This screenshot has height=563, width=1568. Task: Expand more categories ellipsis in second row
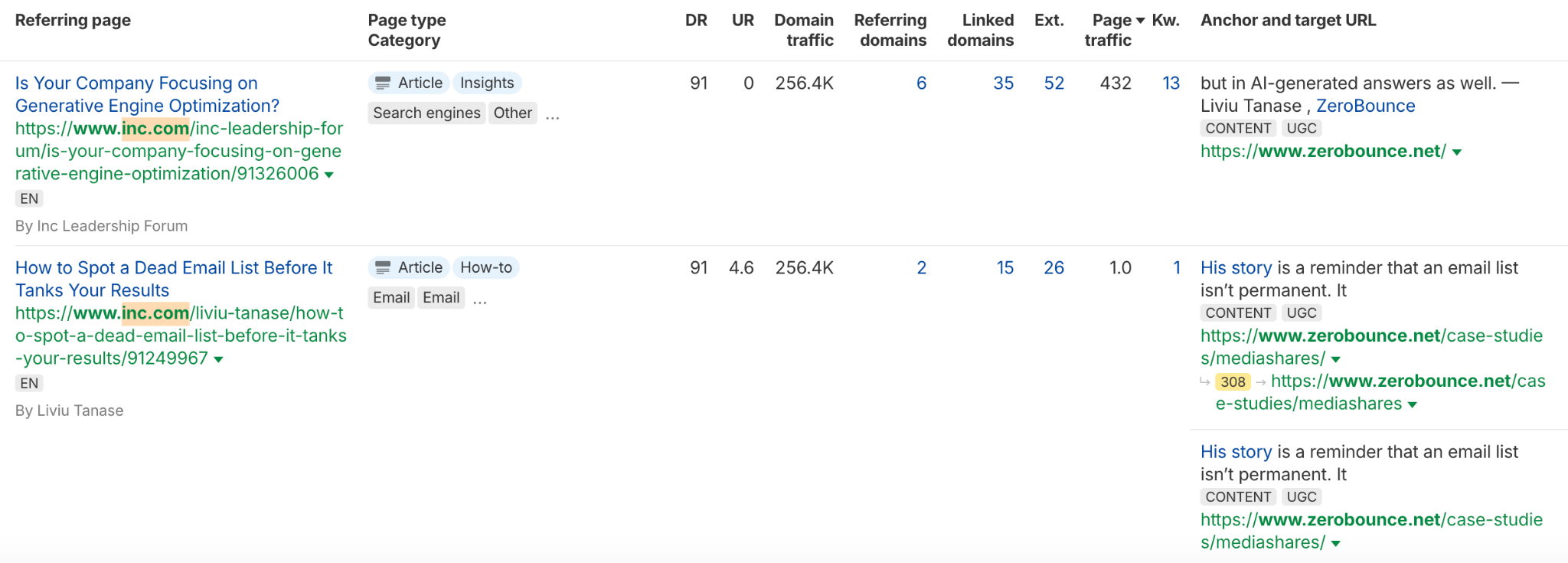coord(480,300)
